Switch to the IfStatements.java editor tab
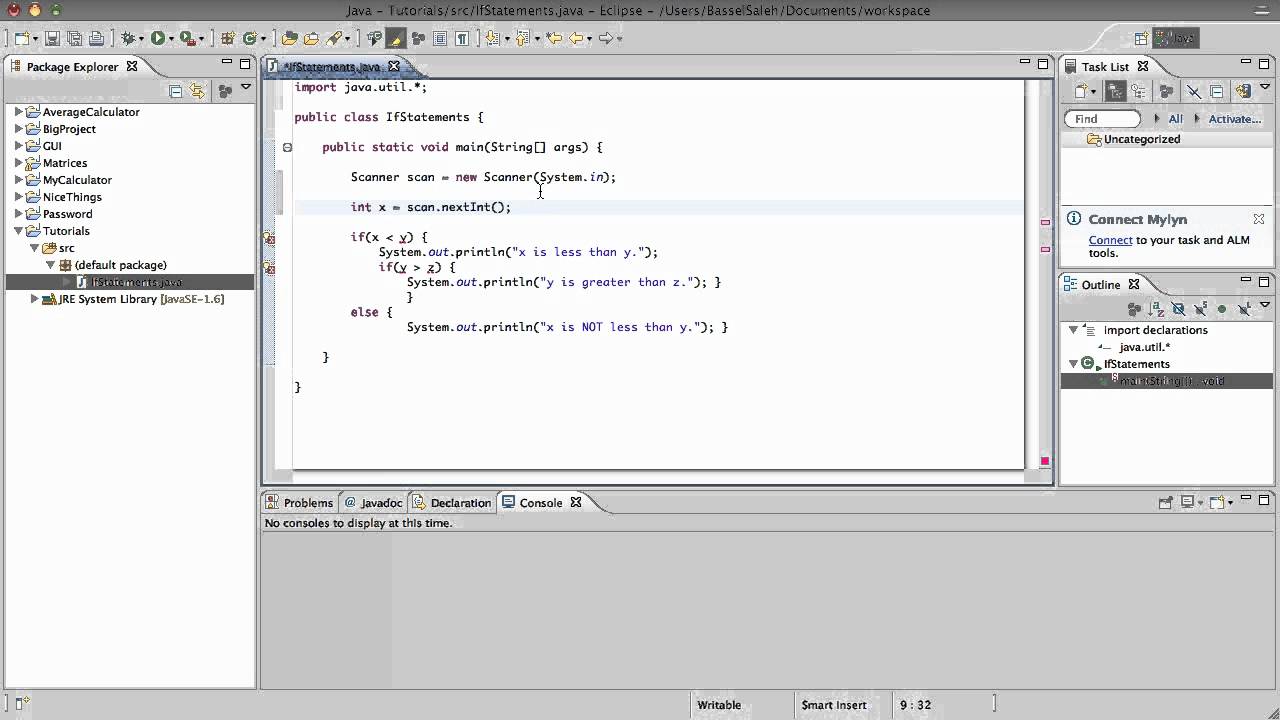The width and height of the screenshot is (1280, 720). [331, 67]
